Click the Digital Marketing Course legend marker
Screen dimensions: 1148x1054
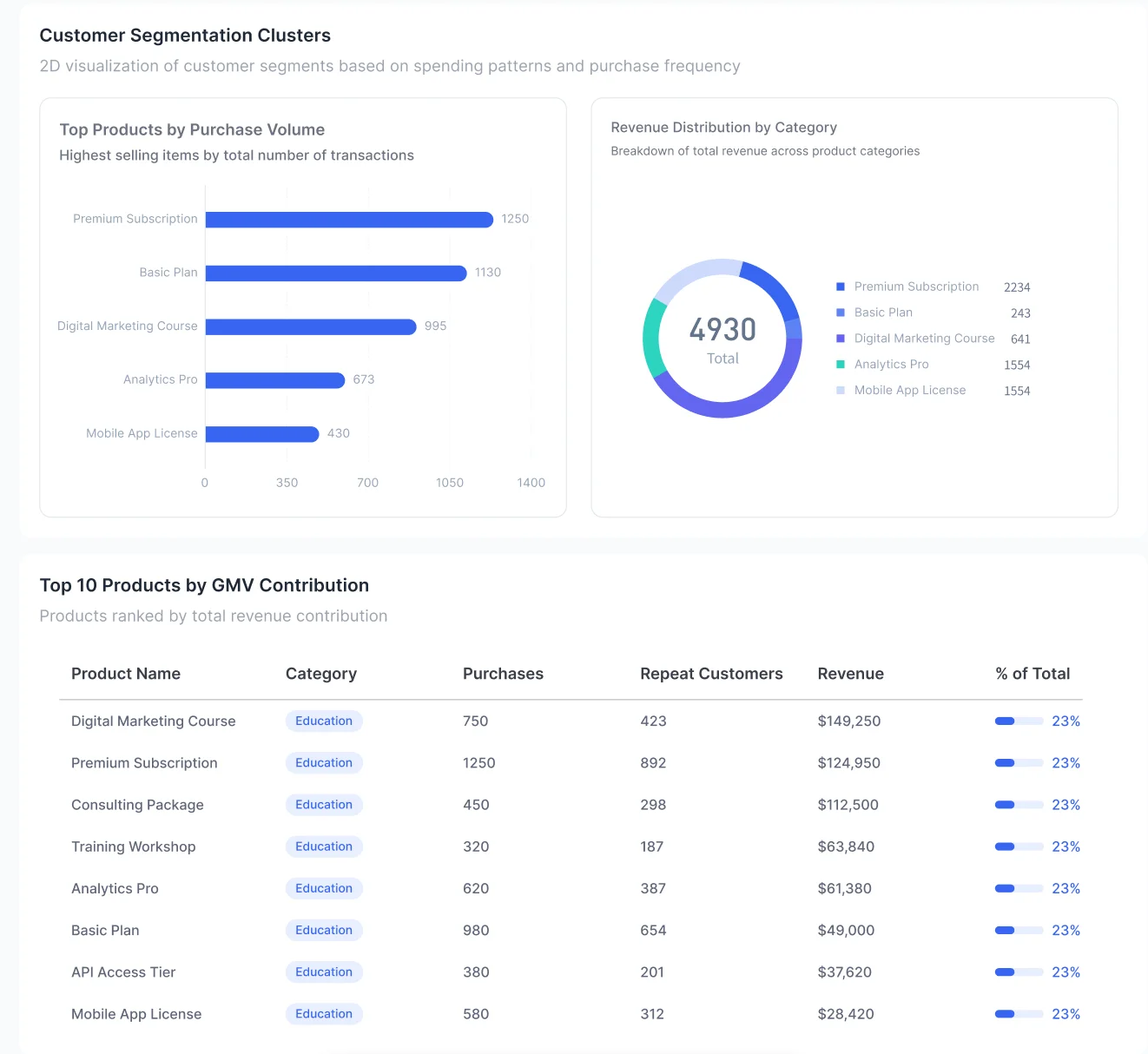tap(840, 339)
